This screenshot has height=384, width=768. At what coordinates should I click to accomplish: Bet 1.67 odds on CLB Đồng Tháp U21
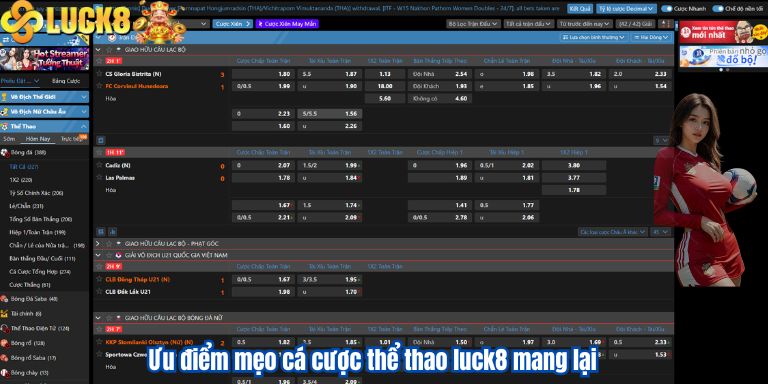tap(264, 279)
